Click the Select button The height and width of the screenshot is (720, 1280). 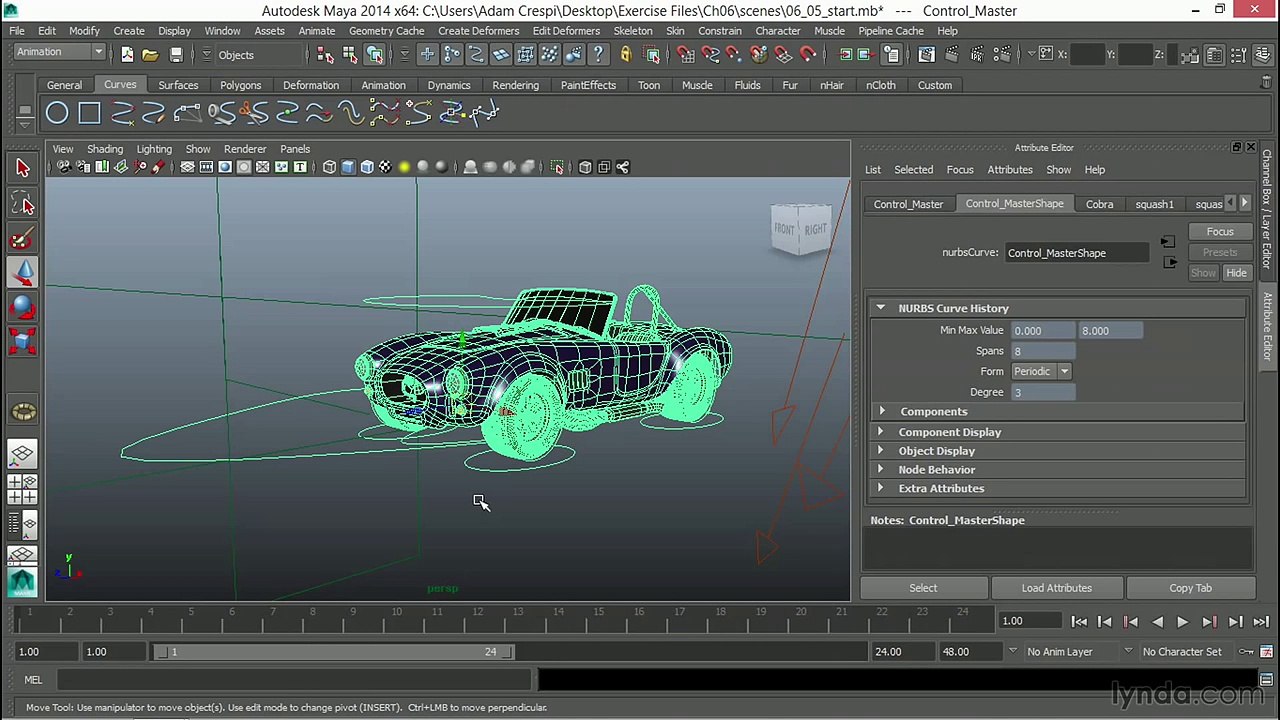923,588
